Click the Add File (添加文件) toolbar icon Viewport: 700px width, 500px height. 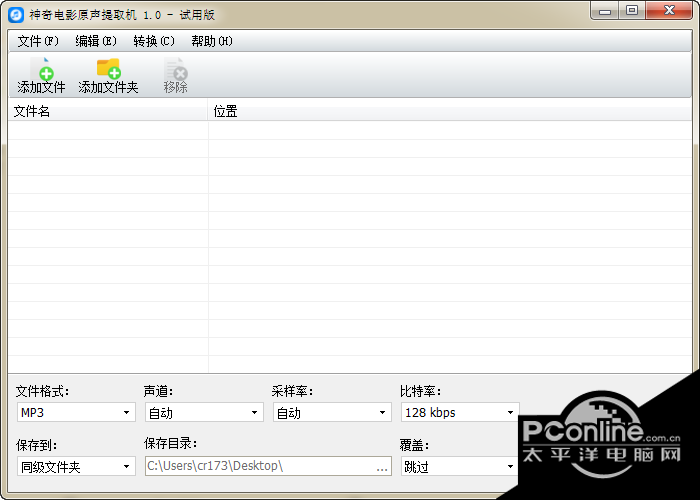[41, 75]
